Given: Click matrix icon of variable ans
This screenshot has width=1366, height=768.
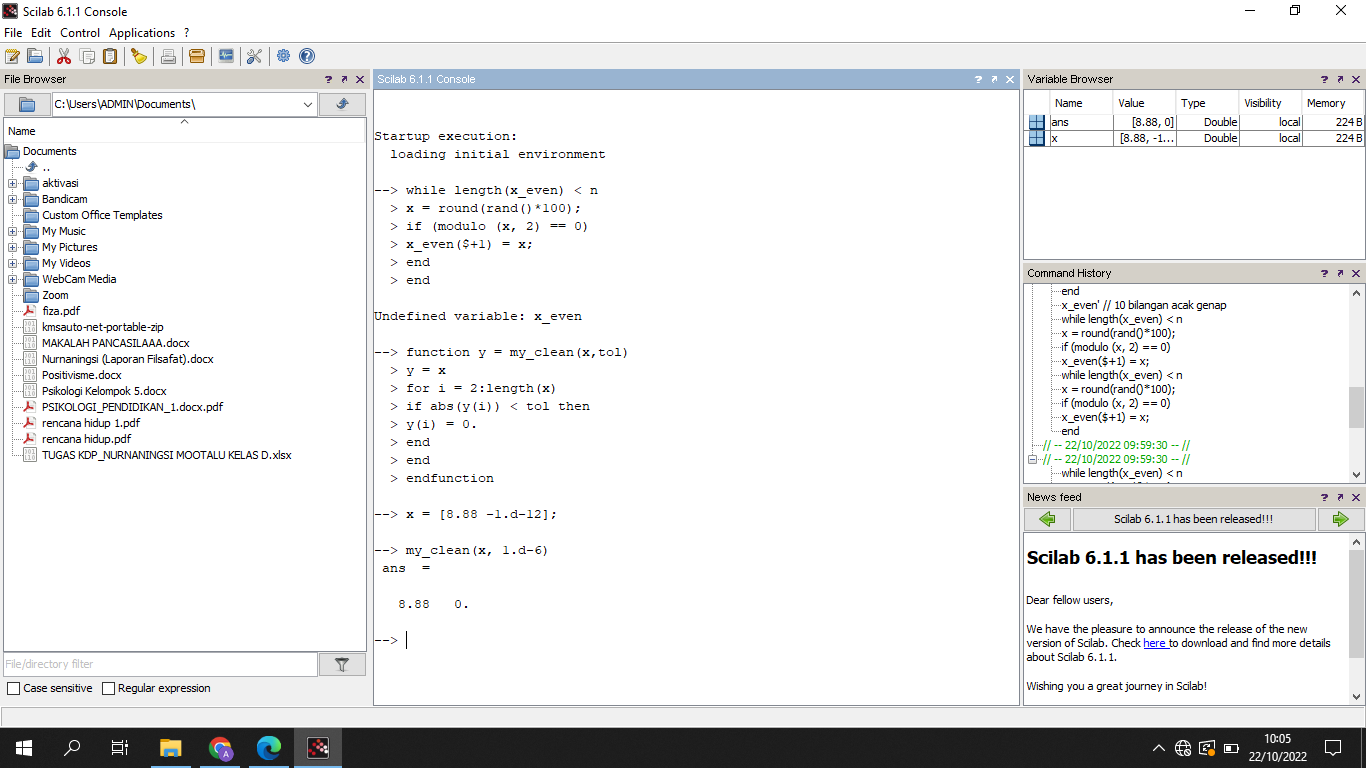Looking at the screenshot, I should click(1037, 122).
